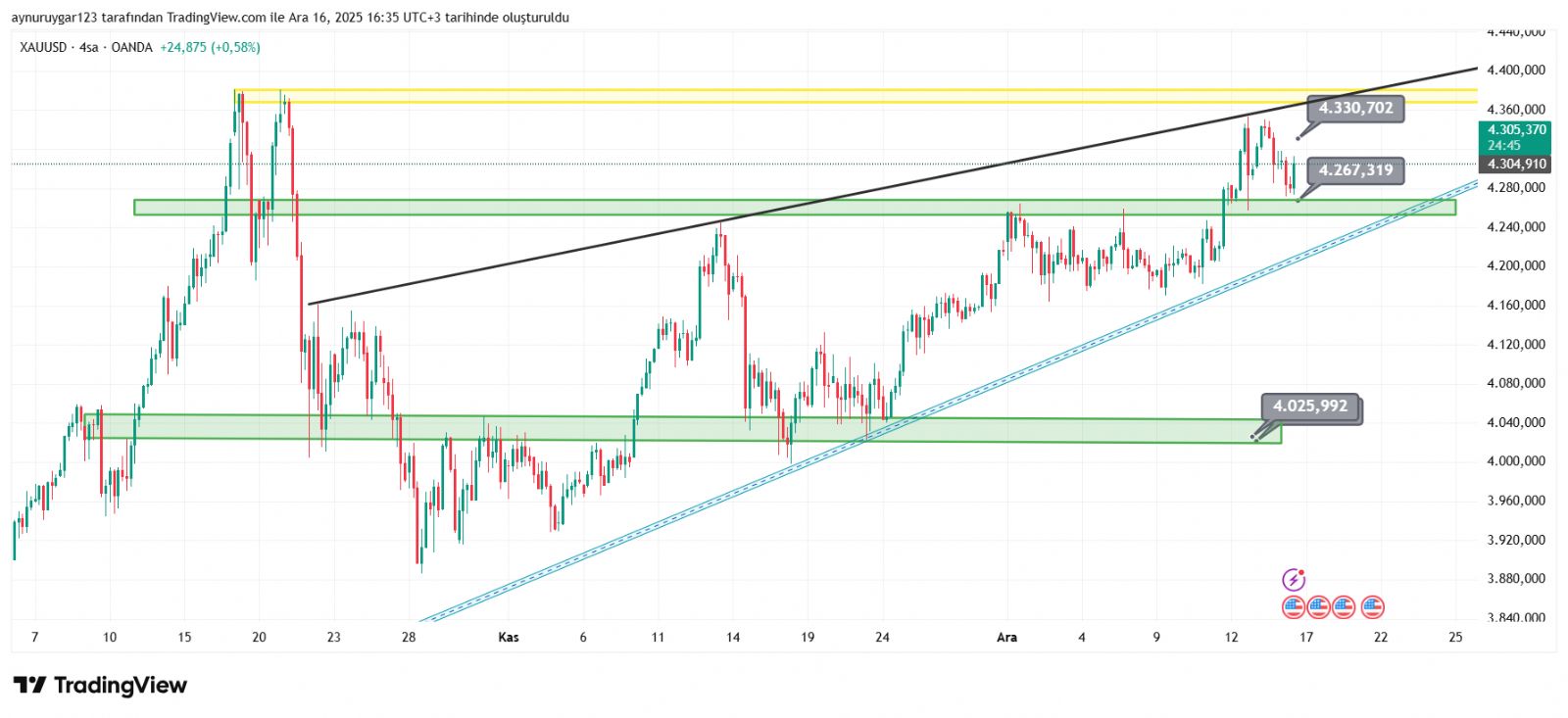Image resolution: width=1568 pixels, height=718 pixels.
Task: Click the XAUUSD symbol name
Action: [43, 47]
